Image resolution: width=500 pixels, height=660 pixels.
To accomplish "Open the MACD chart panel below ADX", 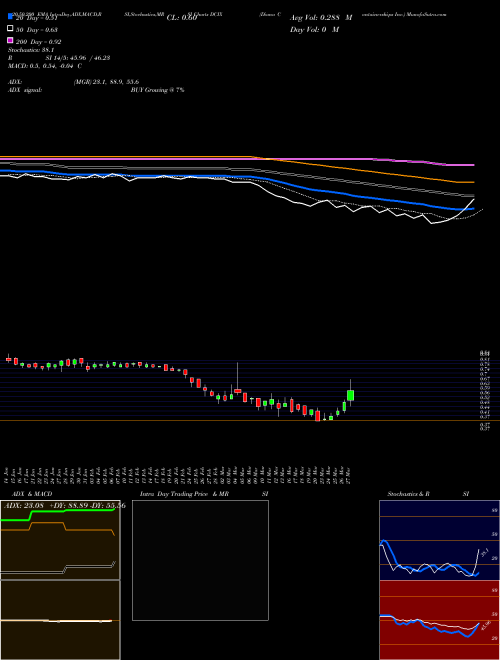I will point(60,620).
